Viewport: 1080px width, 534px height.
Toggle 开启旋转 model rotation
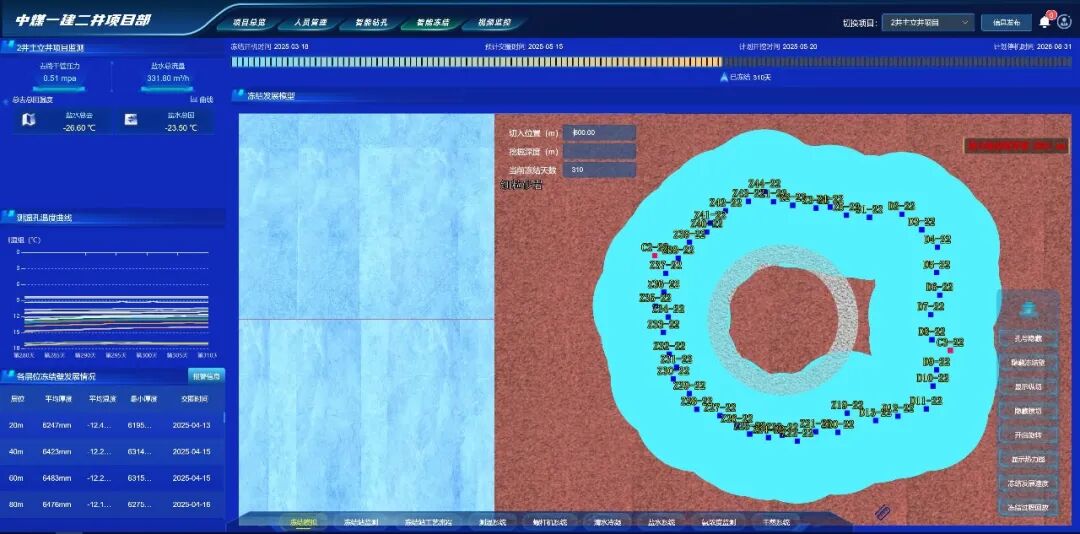point(1028,435)
